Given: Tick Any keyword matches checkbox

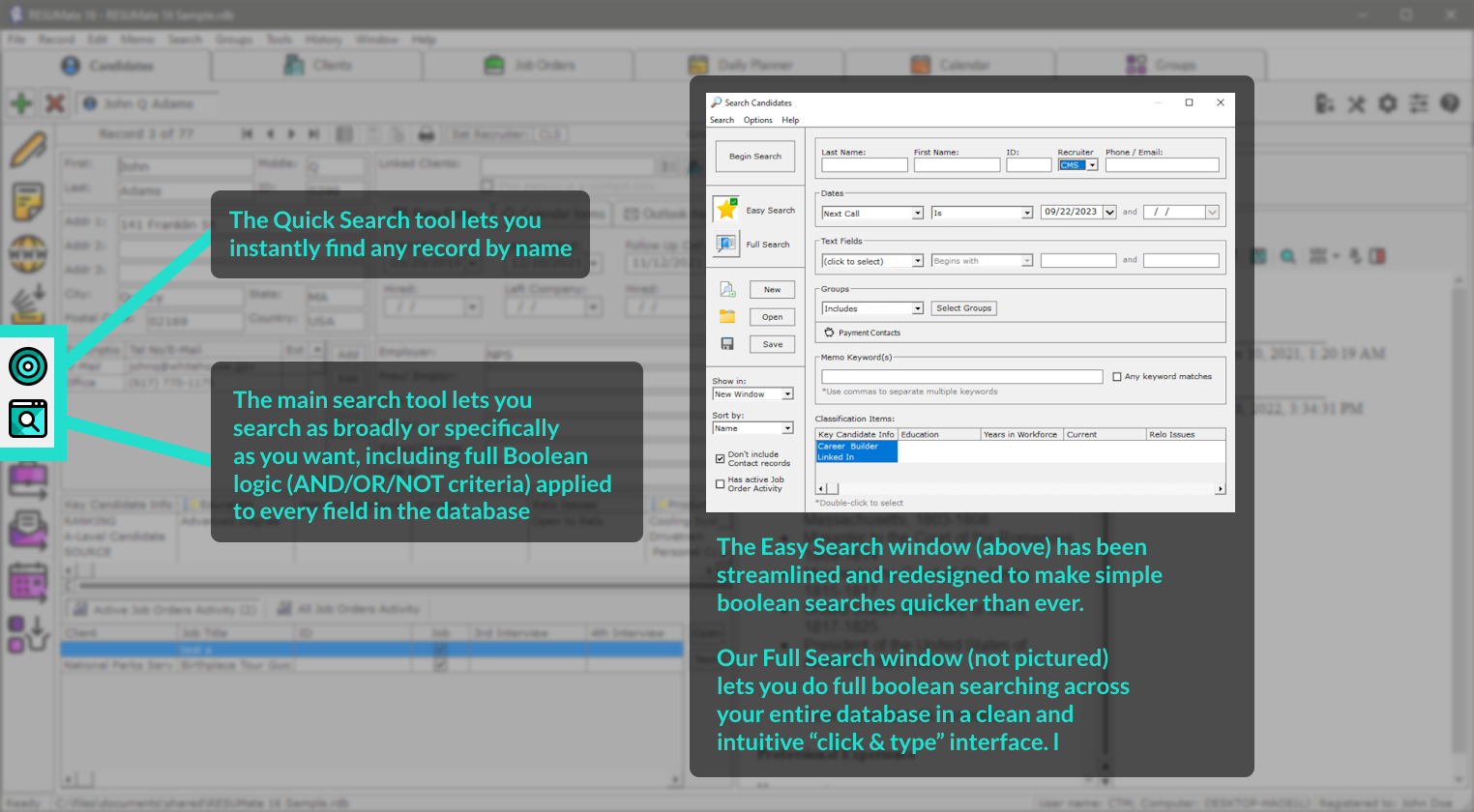Looking at the screenshot, I should click(1117, 377).
